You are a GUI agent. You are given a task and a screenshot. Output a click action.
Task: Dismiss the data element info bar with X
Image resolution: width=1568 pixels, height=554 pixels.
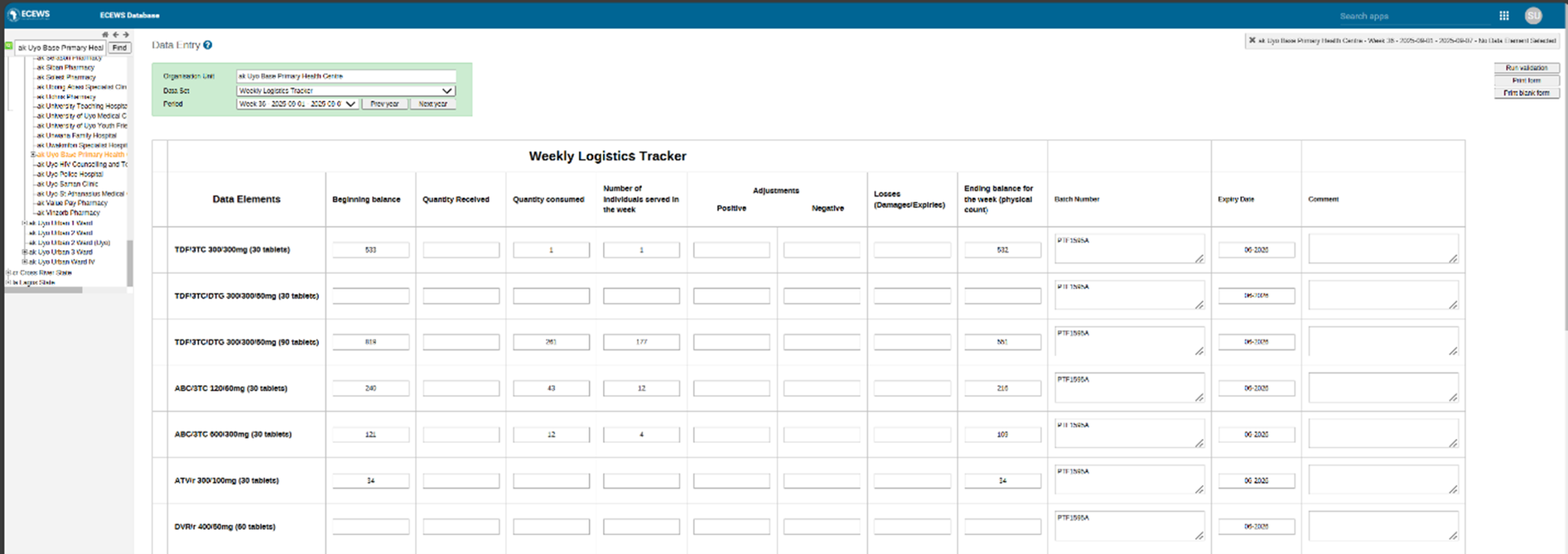pyautogui.click(x=1252, y=40)
